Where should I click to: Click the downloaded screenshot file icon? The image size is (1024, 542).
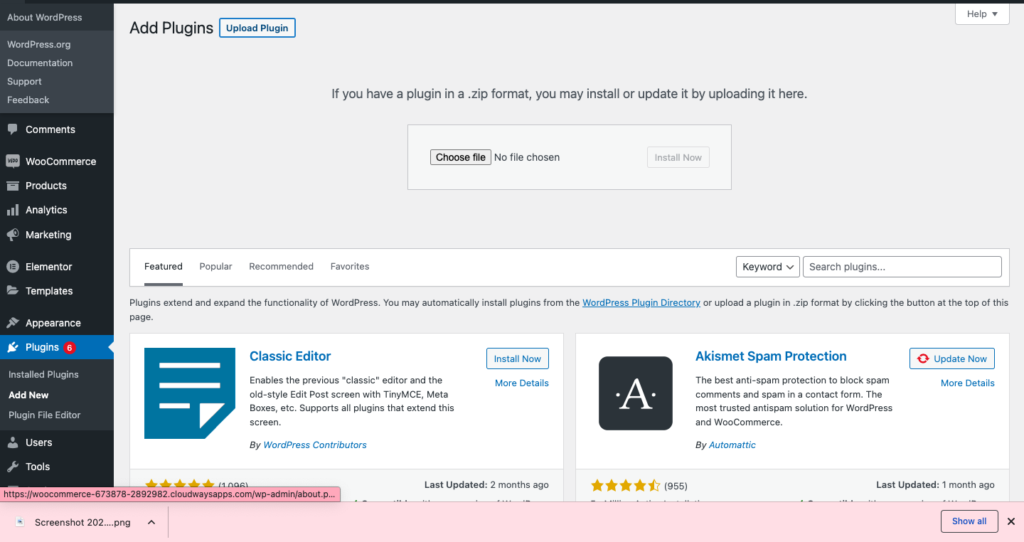click(20, 522)
